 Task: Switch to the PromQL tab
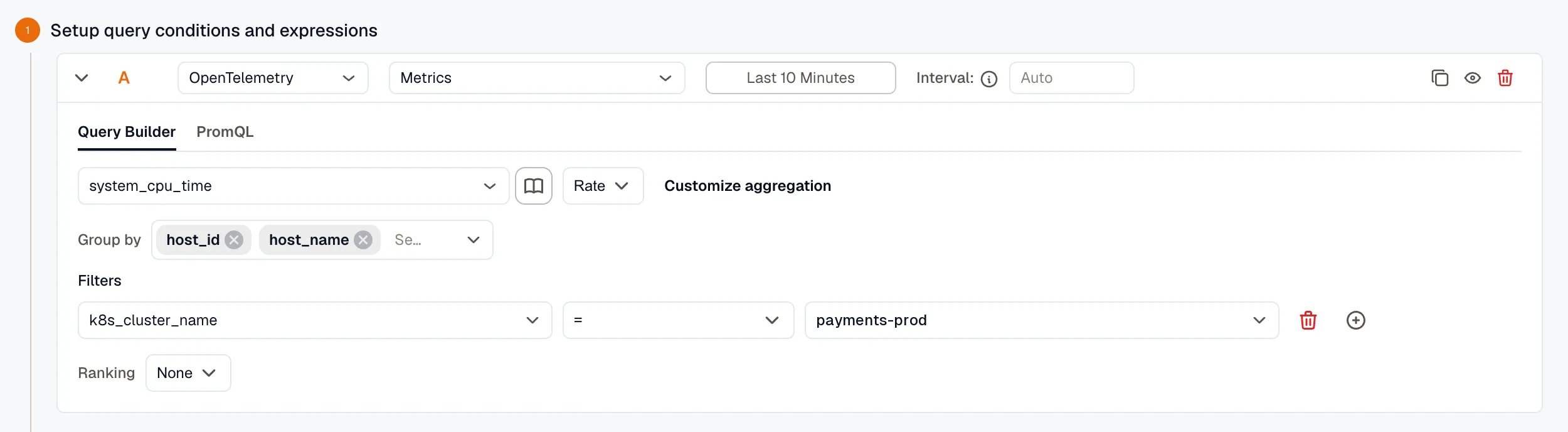(x=225, y=132)
